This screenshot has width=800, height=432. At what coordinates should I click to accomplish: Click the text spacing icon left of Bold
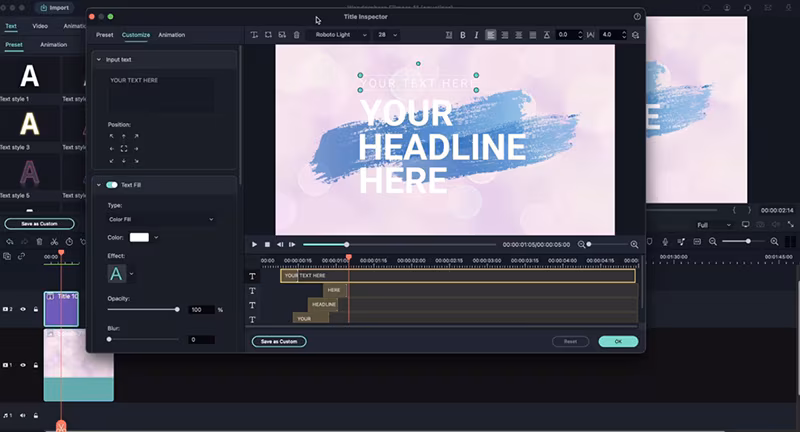[x=449, y=35]
